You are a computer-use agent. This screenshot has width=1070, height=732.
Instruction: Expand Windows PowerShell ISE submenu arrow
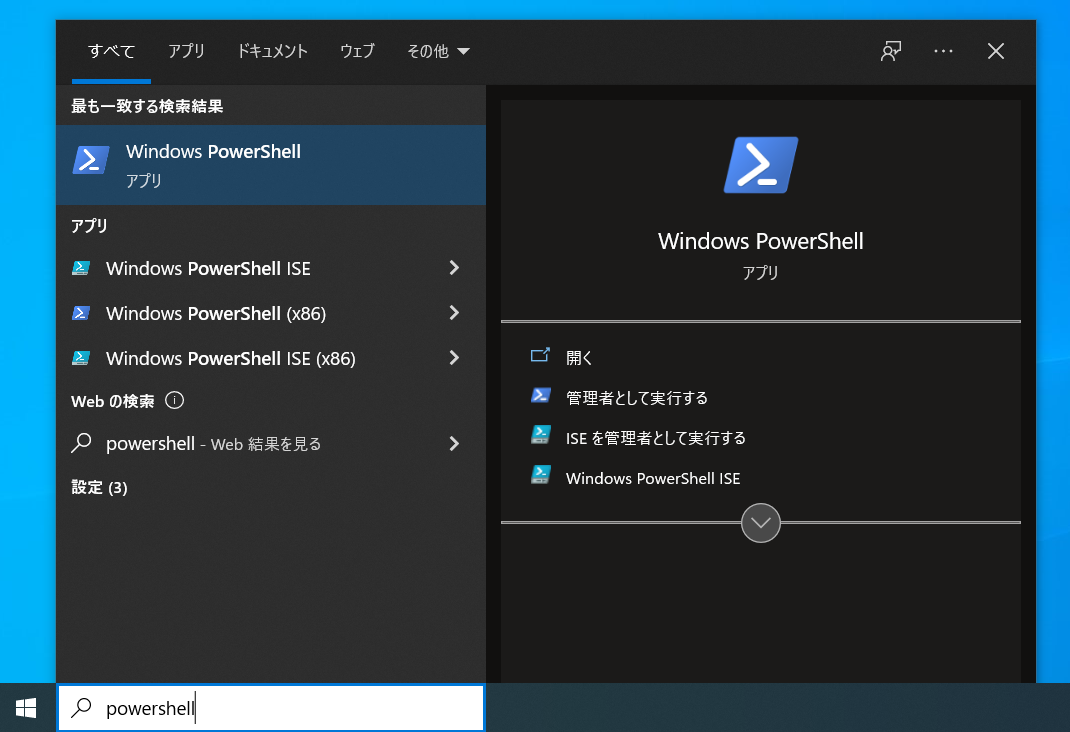click(454, 268)
